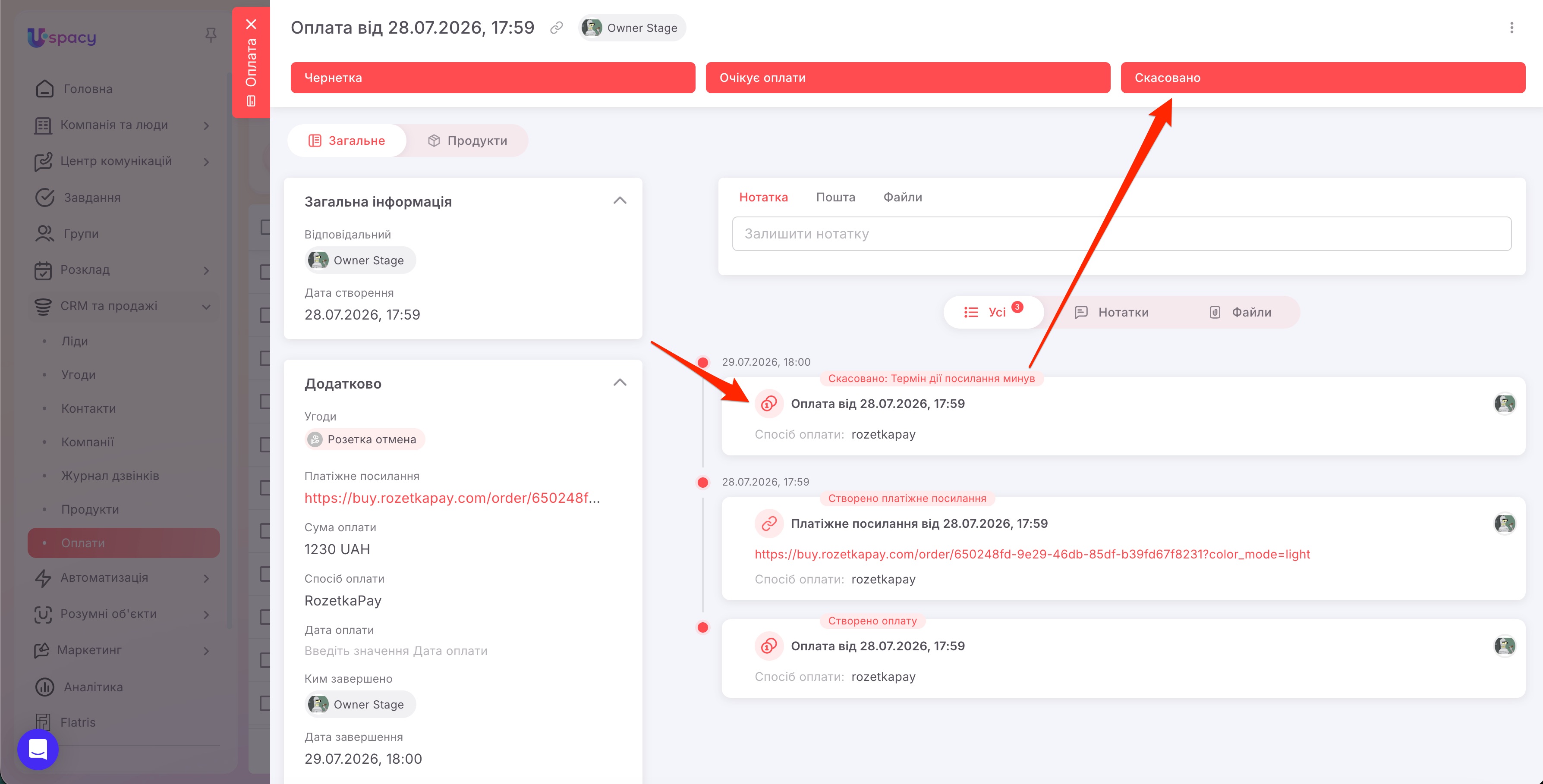Screen dimensions: 1543x784
Task: Open Flatris icon in sidebar
Action: tap(43, 722)
